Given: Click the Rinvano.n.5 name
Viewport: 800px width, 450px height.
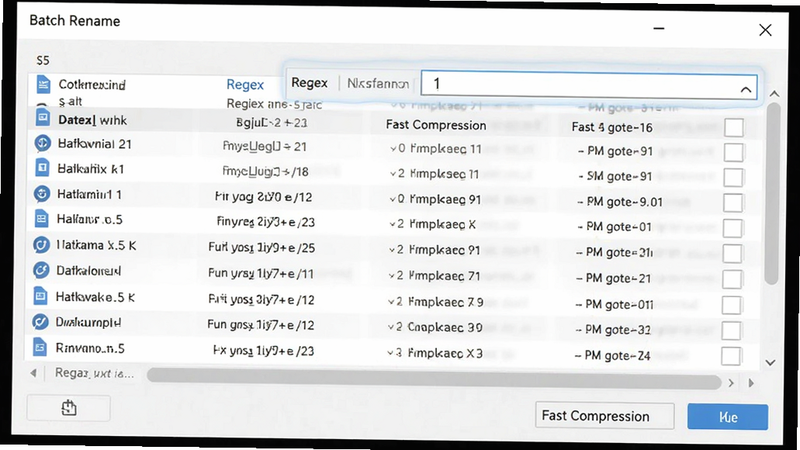Looking at the screenshot, I should pyautogui.click(x=90, y=348).
